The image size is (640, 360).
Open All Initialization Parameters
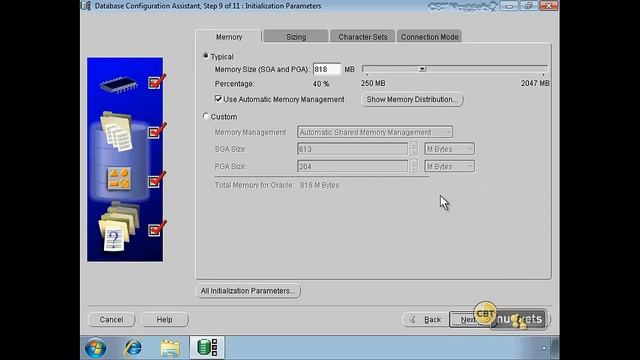248,291
